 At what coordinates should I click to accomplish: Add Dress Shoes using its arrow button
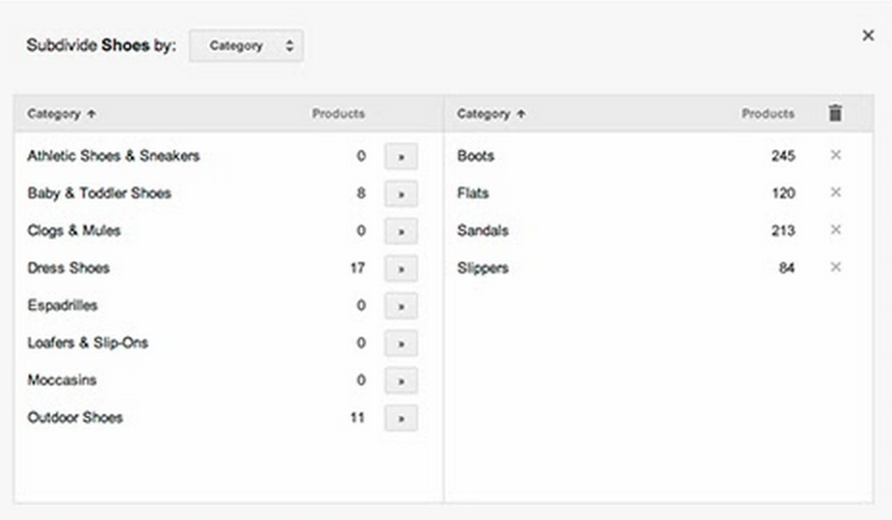tap(401, 269)
